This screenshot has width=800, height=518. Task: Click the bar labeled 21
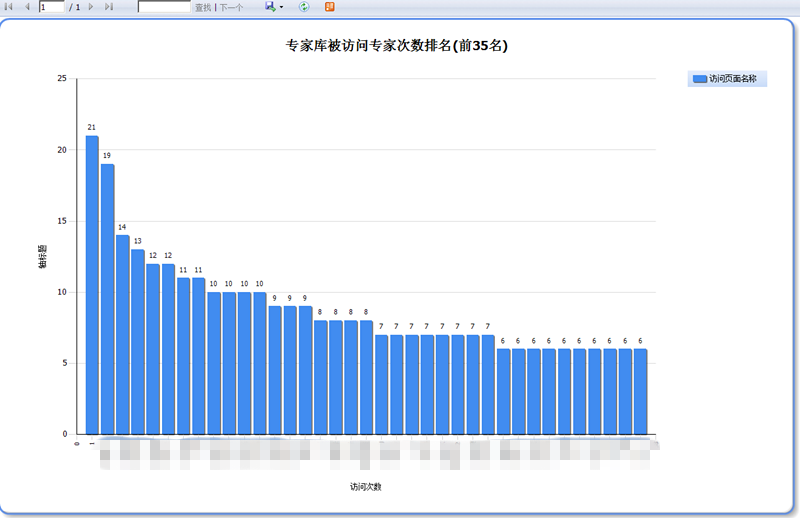tap(92, 285)
